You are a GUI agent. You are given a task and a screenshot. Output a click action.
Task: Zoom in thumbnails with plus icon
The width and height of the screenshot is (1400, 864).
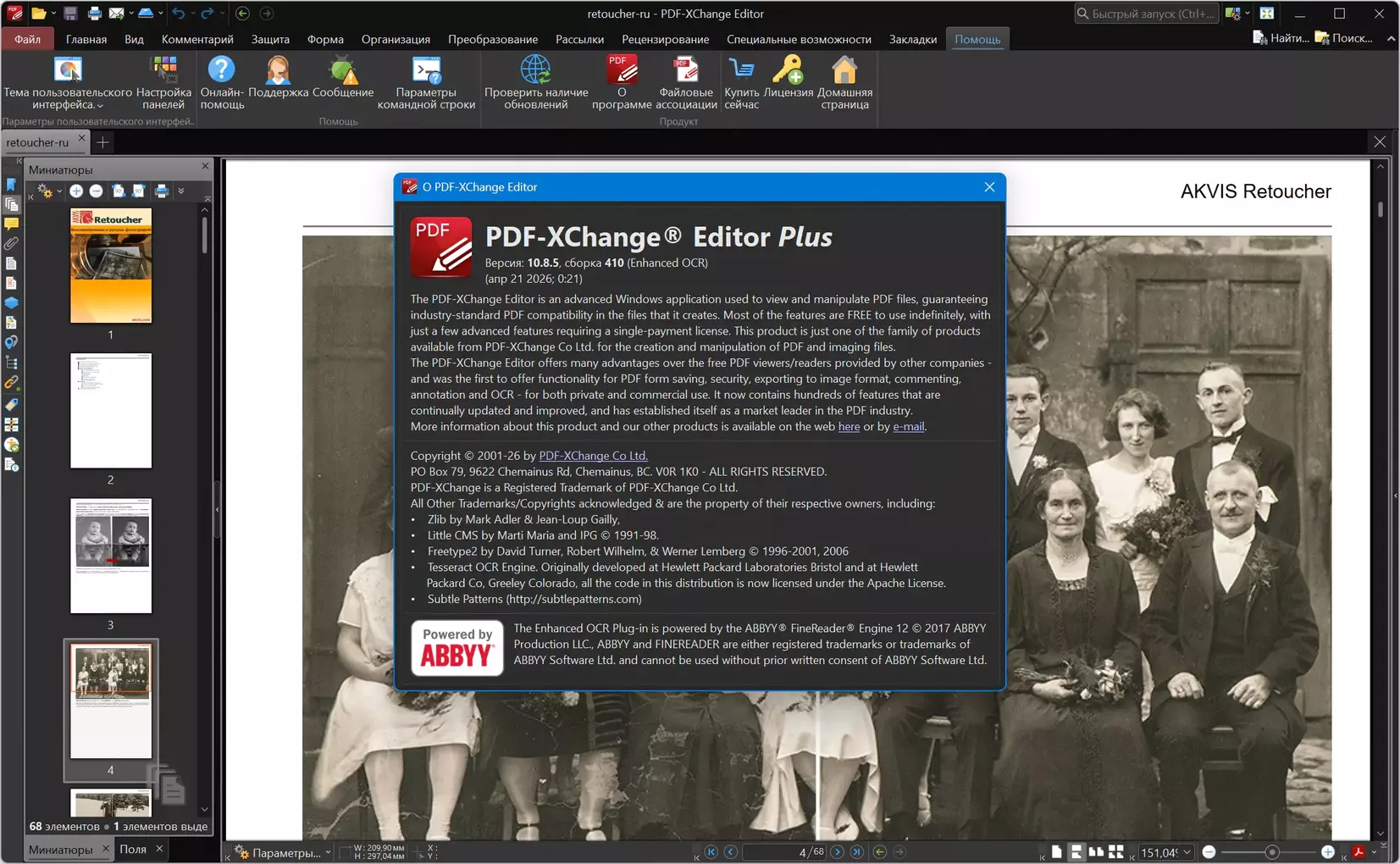click(x=76, y=191)
